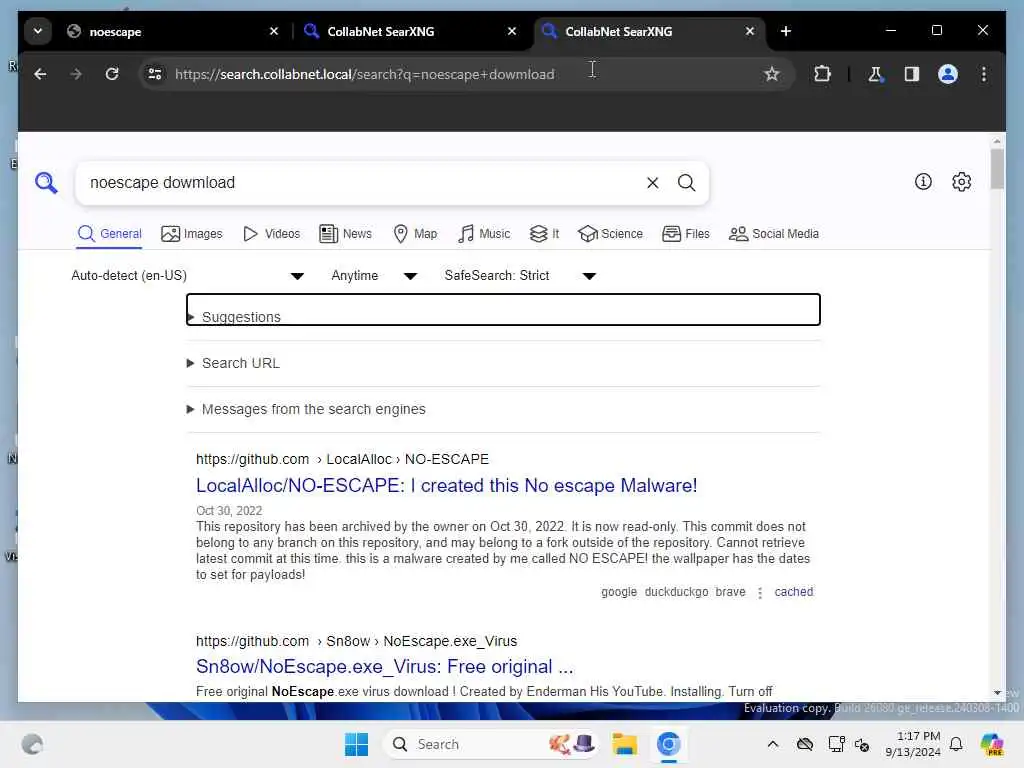Close the active CollabNet SearXNG tab
The image size is (1024, 768).
click(750, 31)
